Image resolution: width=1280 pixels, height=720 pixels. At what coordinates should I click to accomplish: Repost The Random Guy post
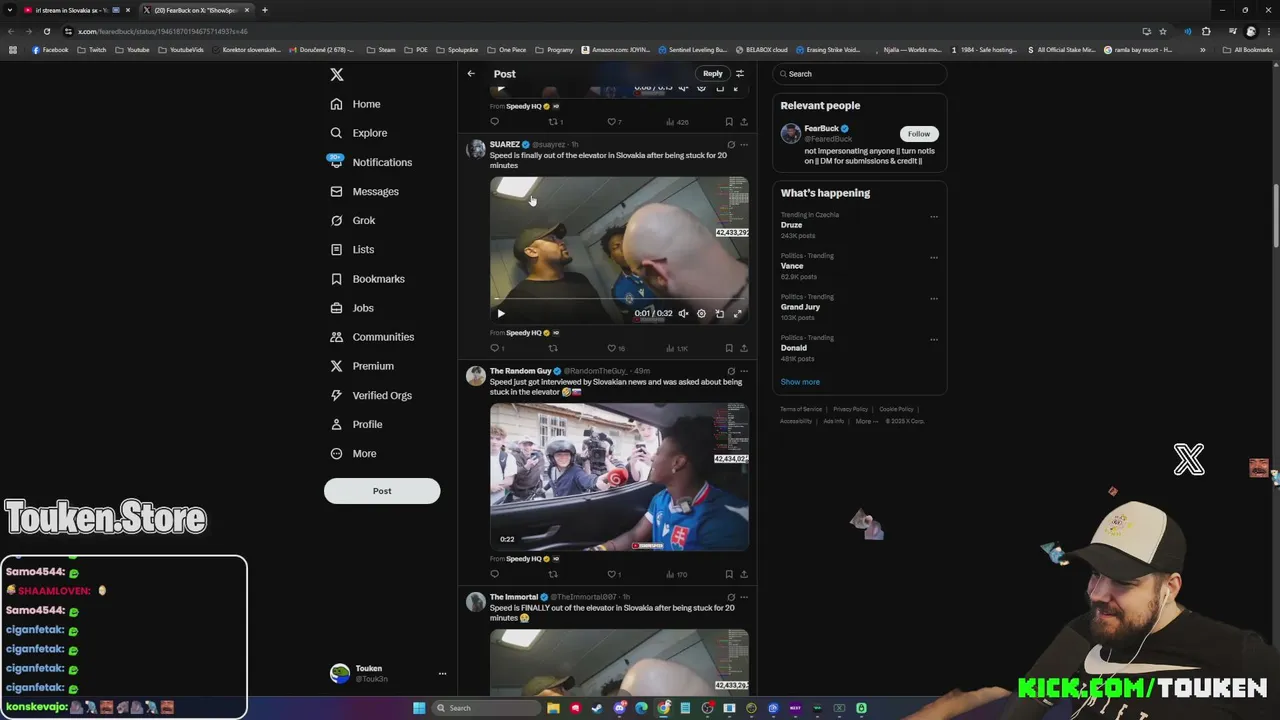553,574
